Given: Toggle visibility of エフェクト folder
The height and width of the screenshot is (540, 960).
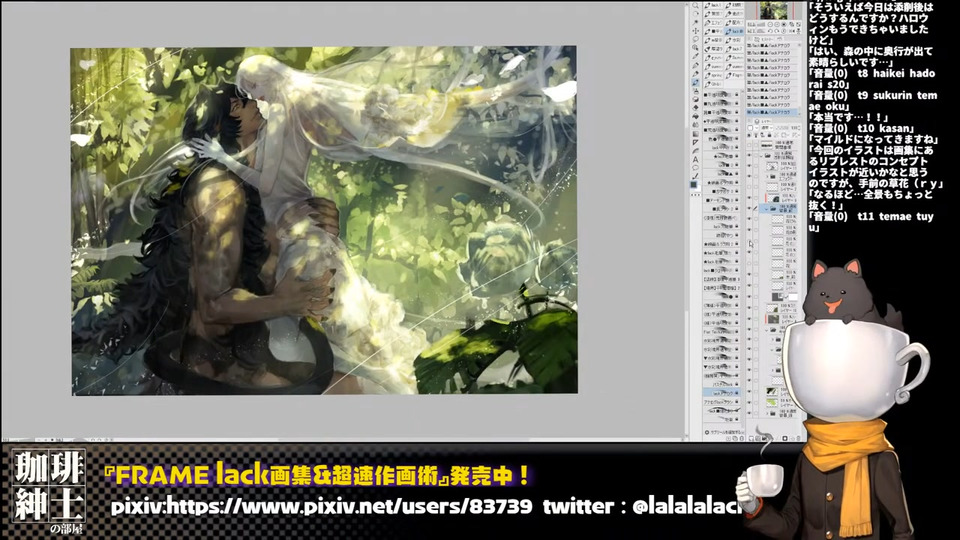Looking at the screenshot, I should [749, 176].
